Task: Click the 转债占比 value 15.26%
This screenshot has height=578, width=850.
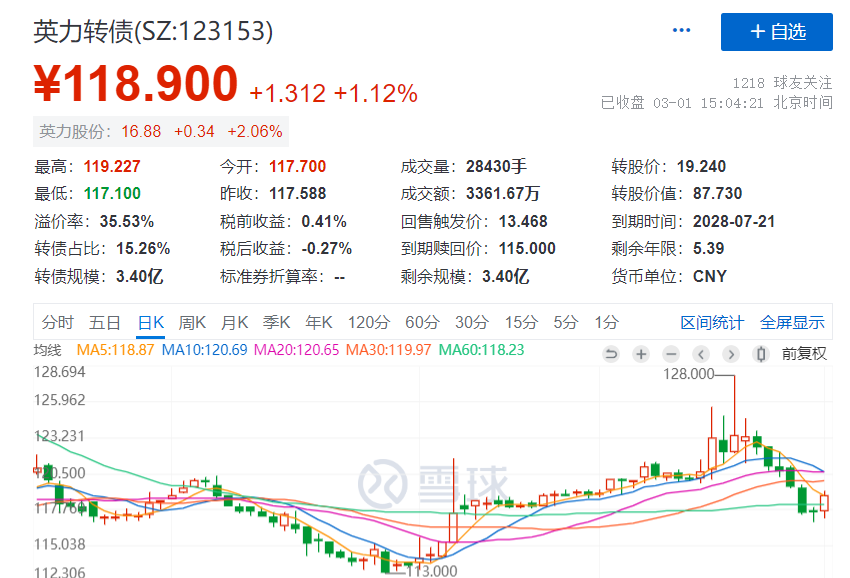Action: (x=143, y=248)
